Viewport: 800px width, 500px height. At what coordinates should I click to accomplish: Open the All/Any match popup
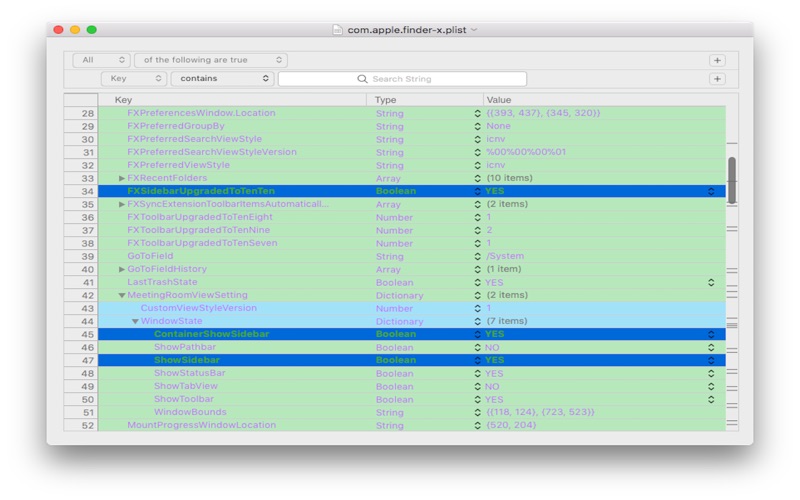[x=102, y=60]
